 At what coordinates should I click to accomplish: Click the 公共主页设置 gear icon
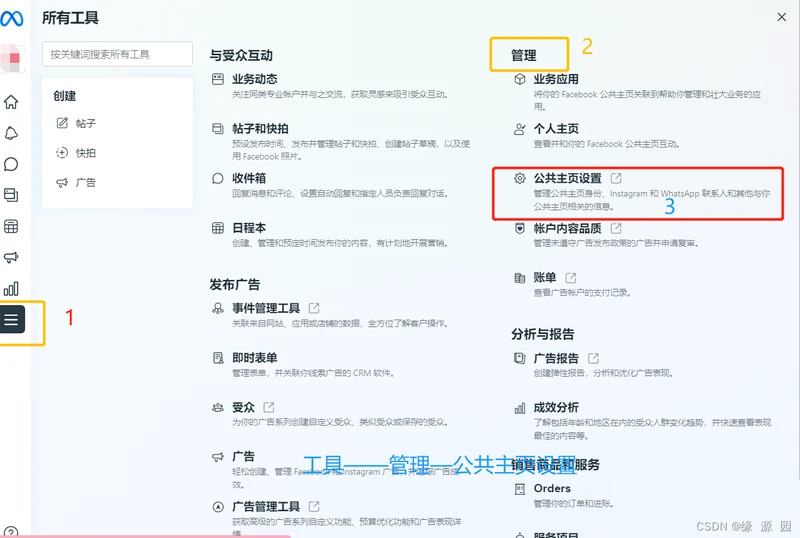point(519,178)
